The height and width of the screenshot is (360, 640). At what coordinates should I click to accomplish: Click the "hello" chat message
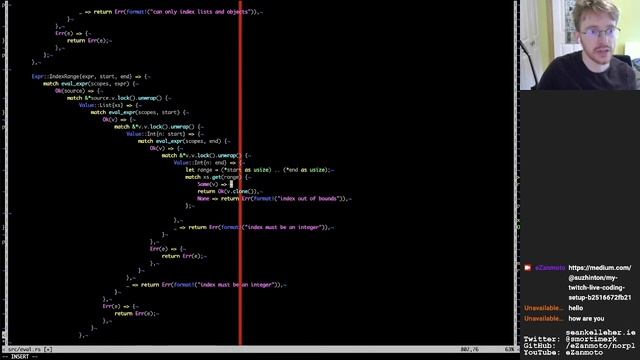[576, 308]
